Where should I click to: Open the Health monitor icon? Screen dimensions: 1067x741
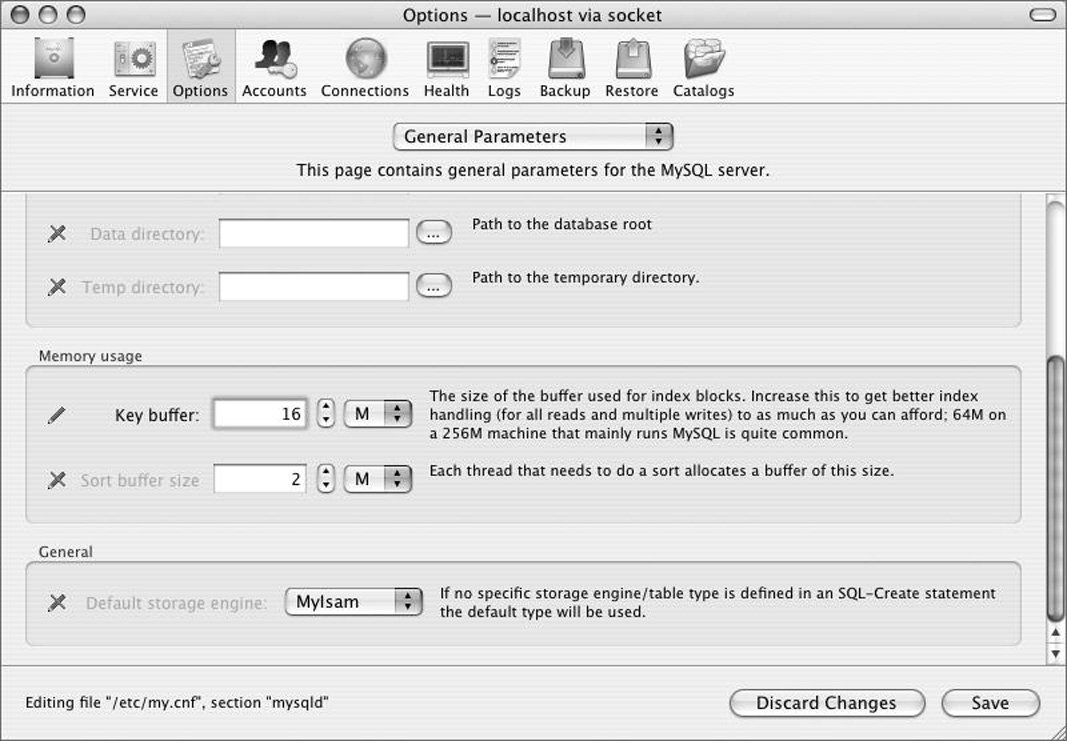(x=446, y=68)
